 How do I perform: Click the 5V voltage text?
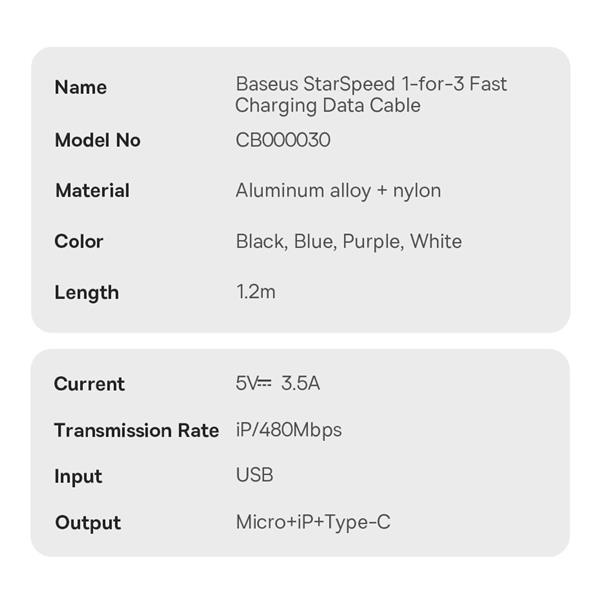point(246,383)
